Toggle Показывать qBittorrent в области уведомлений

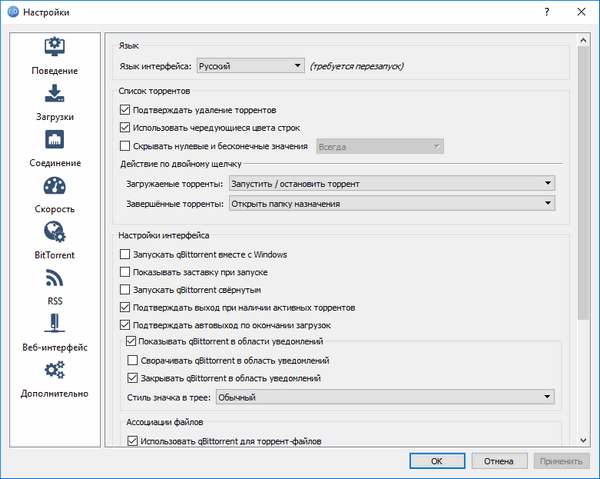point(131,341)
